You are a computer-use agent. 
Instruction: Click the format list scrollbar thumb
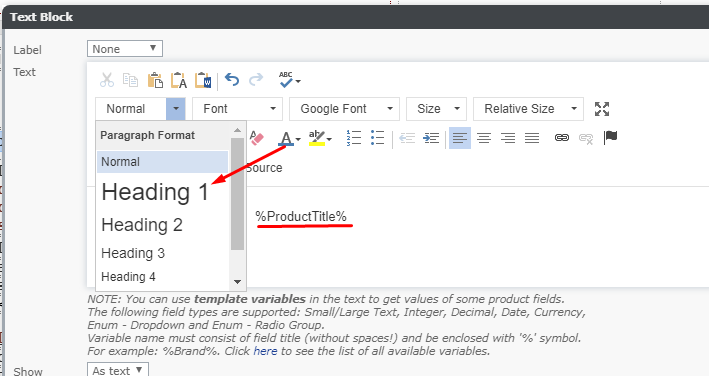[237, 194]
